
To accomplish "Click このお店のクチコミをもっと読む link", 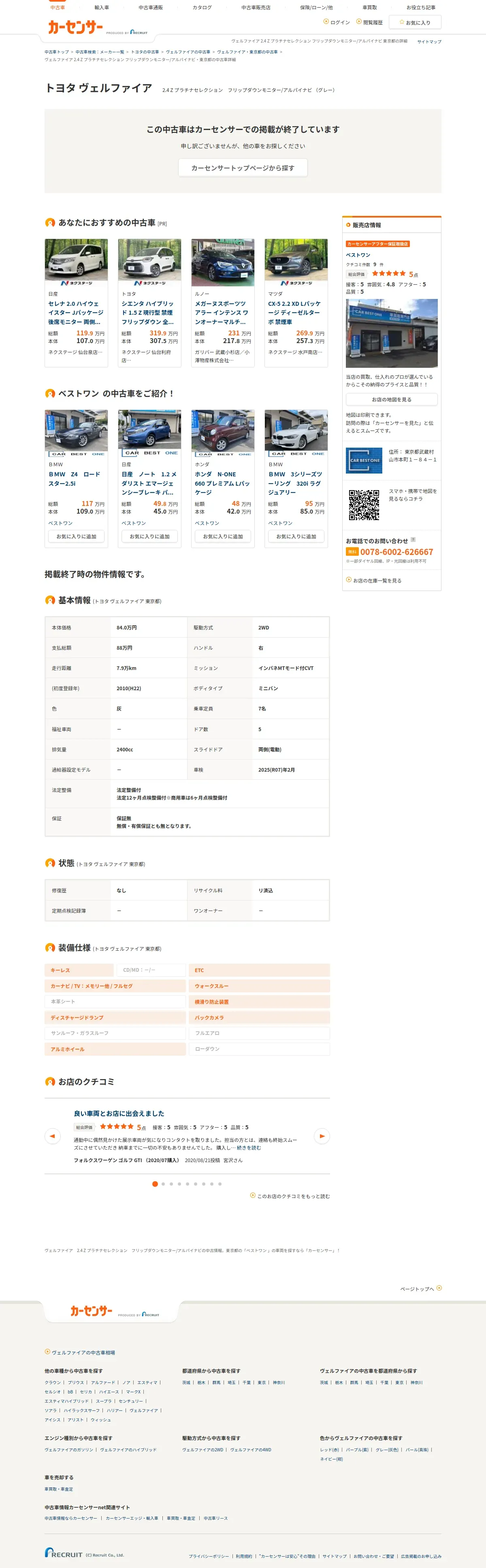I will (x=290, y=1196).
